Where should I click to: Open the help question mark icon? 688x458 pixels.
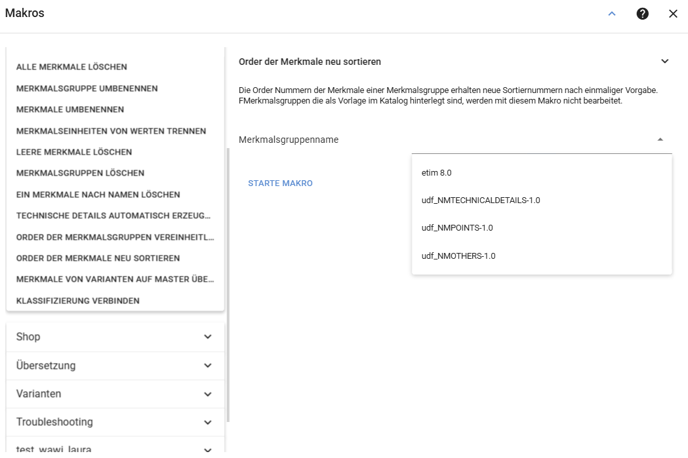point(642,14)
